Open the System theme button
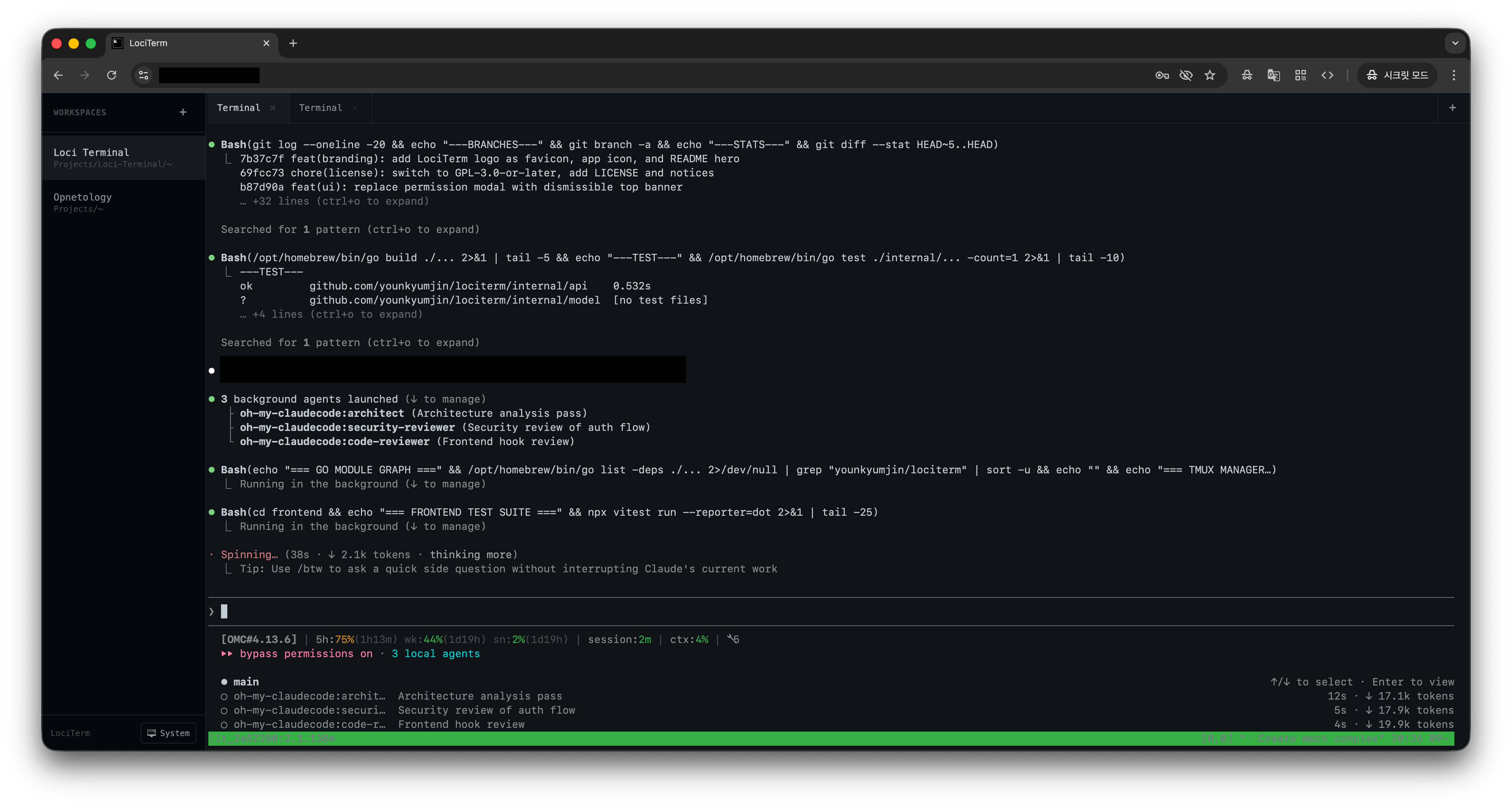 point(169,733)
